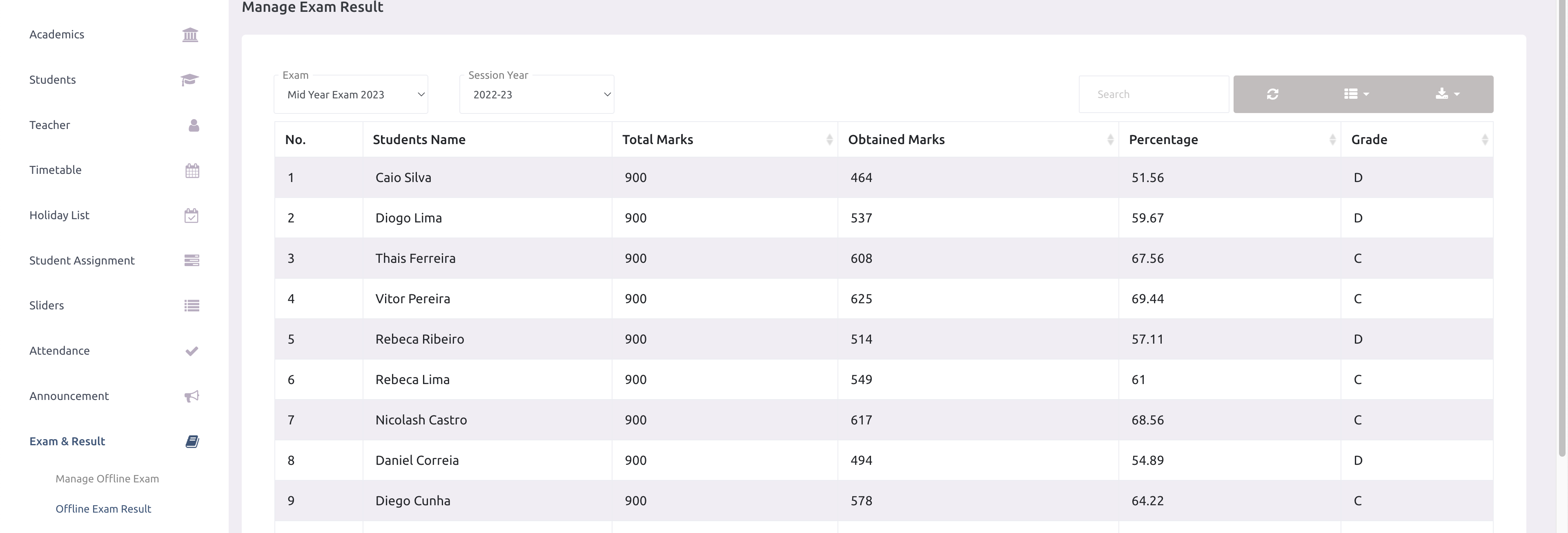Viewport: 1568px width, 533px height.
Task: Open the Exam select dropdown
Action: pyautogui.click(x=351, y=95)
